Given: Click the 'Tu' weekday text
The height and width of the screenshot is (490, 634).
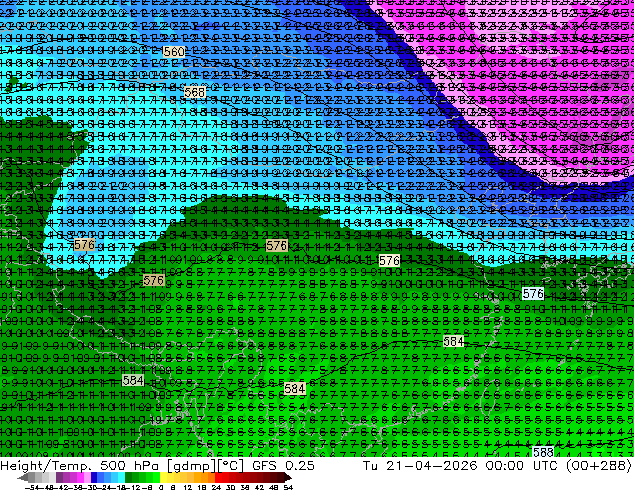Looking at the screenshot, I should coord(371,465).
